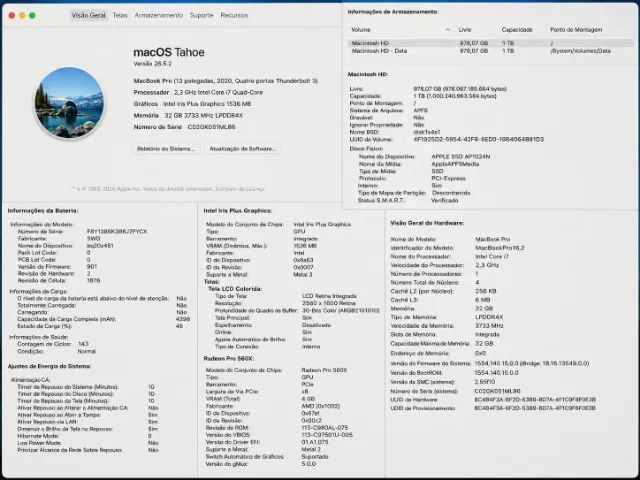Click the Switch Automático de Gráficos label
The image size is (640, 480).
(245, 457)
